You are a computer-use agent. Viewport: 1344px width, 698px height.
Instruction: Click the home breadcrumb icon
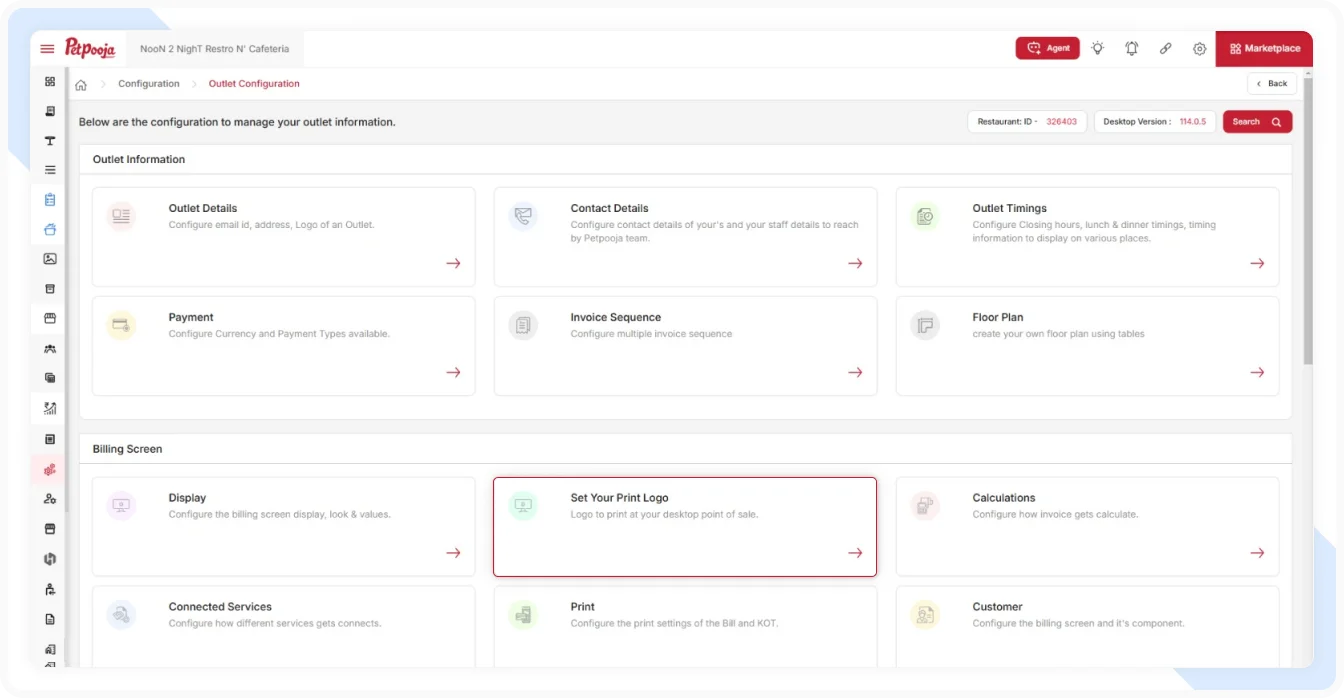click(81, 84)
